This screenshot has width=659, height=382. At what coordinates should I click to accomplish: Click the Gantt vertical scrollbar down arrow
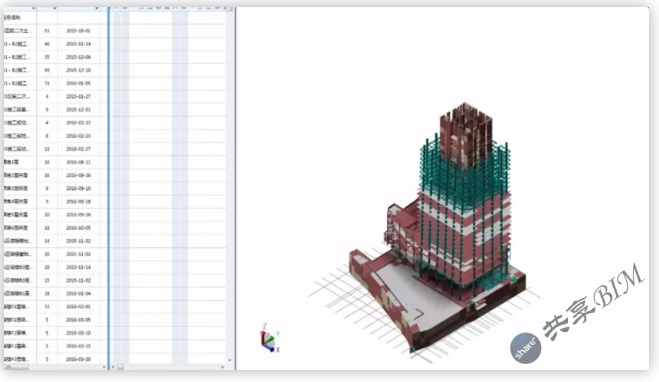tap(229, 360)
